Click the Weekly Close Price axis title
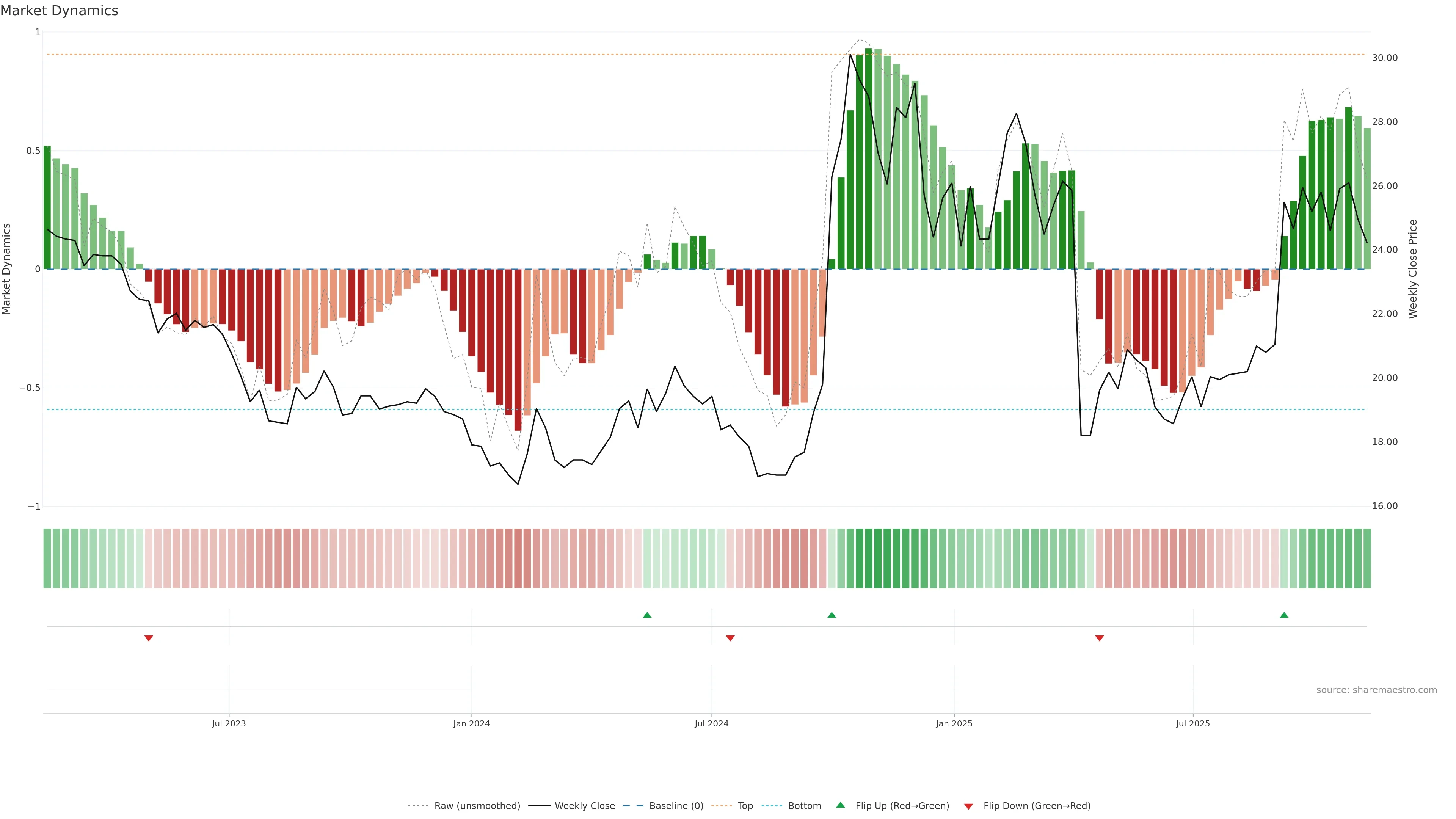Screen dimensions: 1456x819 click(1412, 269)
